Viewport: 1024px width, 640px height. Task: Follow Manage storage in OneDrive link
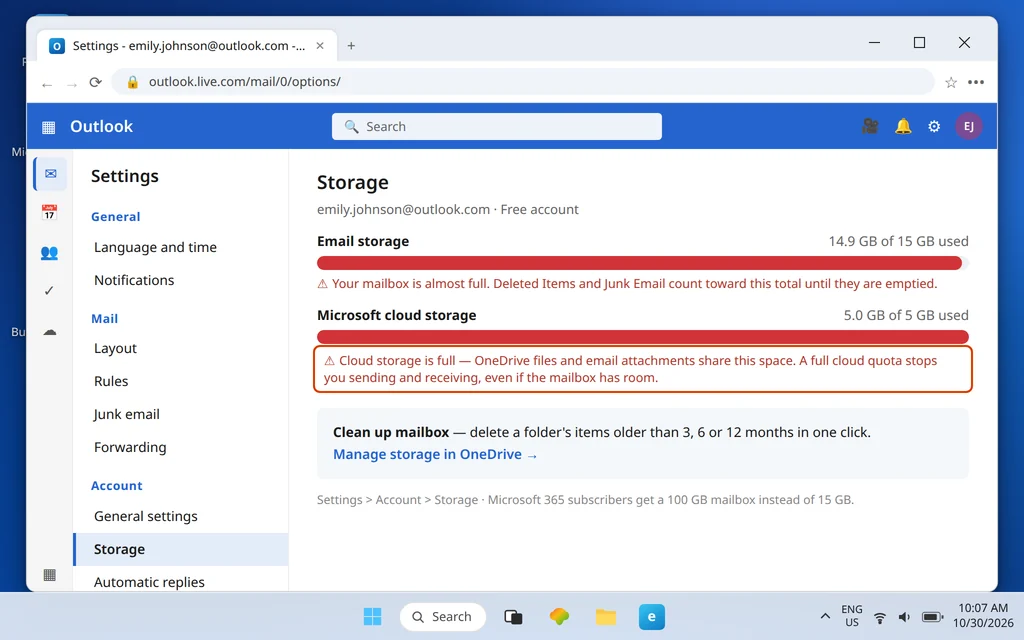tap(435, 455)
